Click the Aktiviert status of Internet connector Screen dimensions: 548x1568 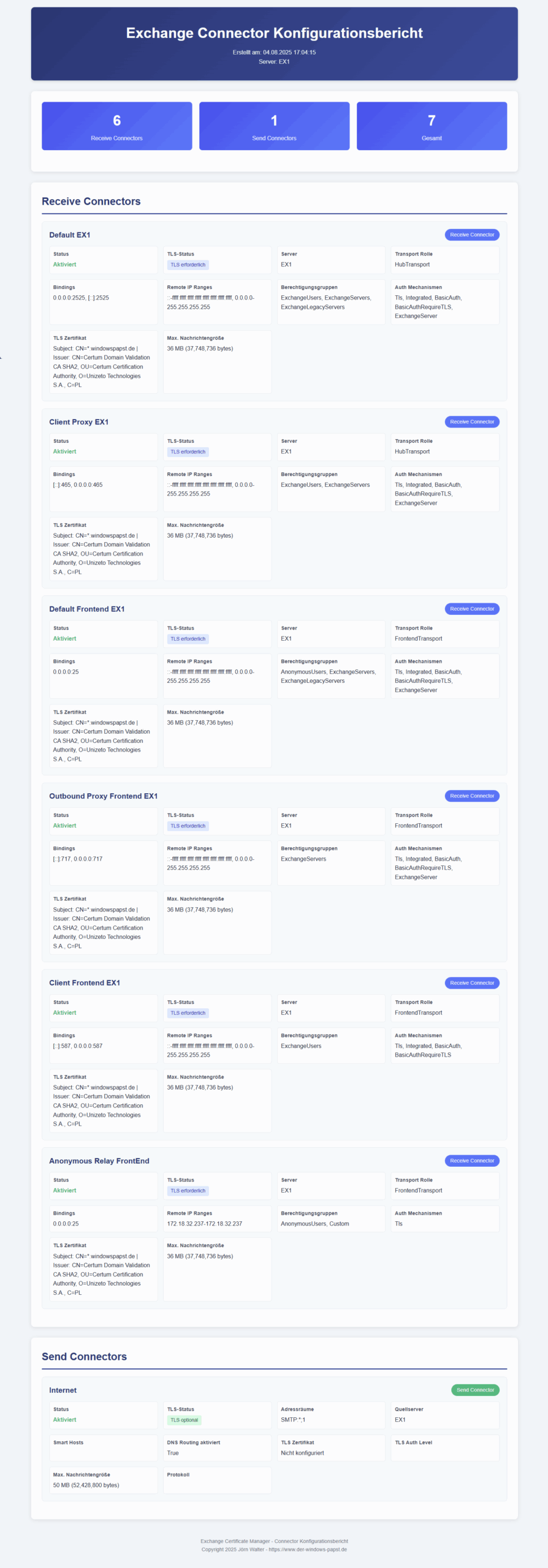pyautogui.click(x=64, y=1420)
